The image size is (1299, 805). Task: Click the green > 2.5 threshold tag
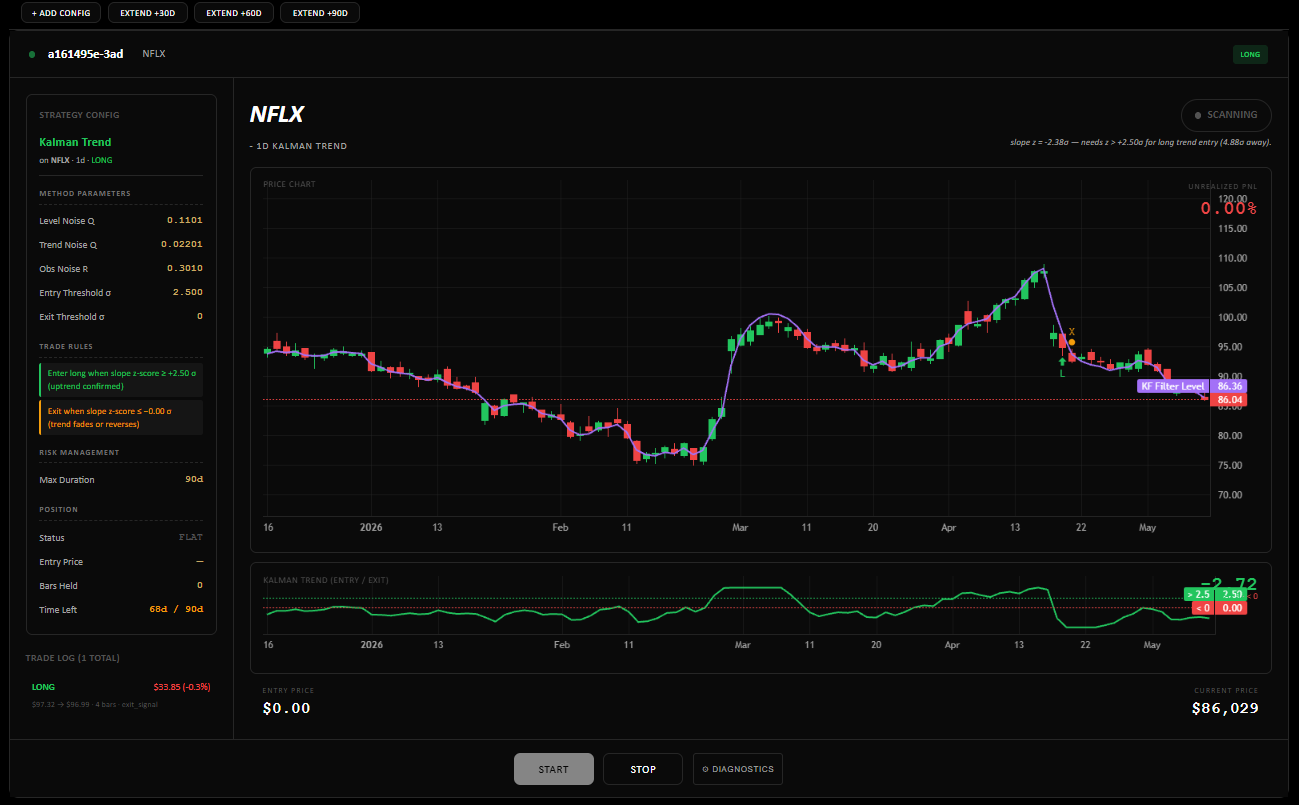1197,594
